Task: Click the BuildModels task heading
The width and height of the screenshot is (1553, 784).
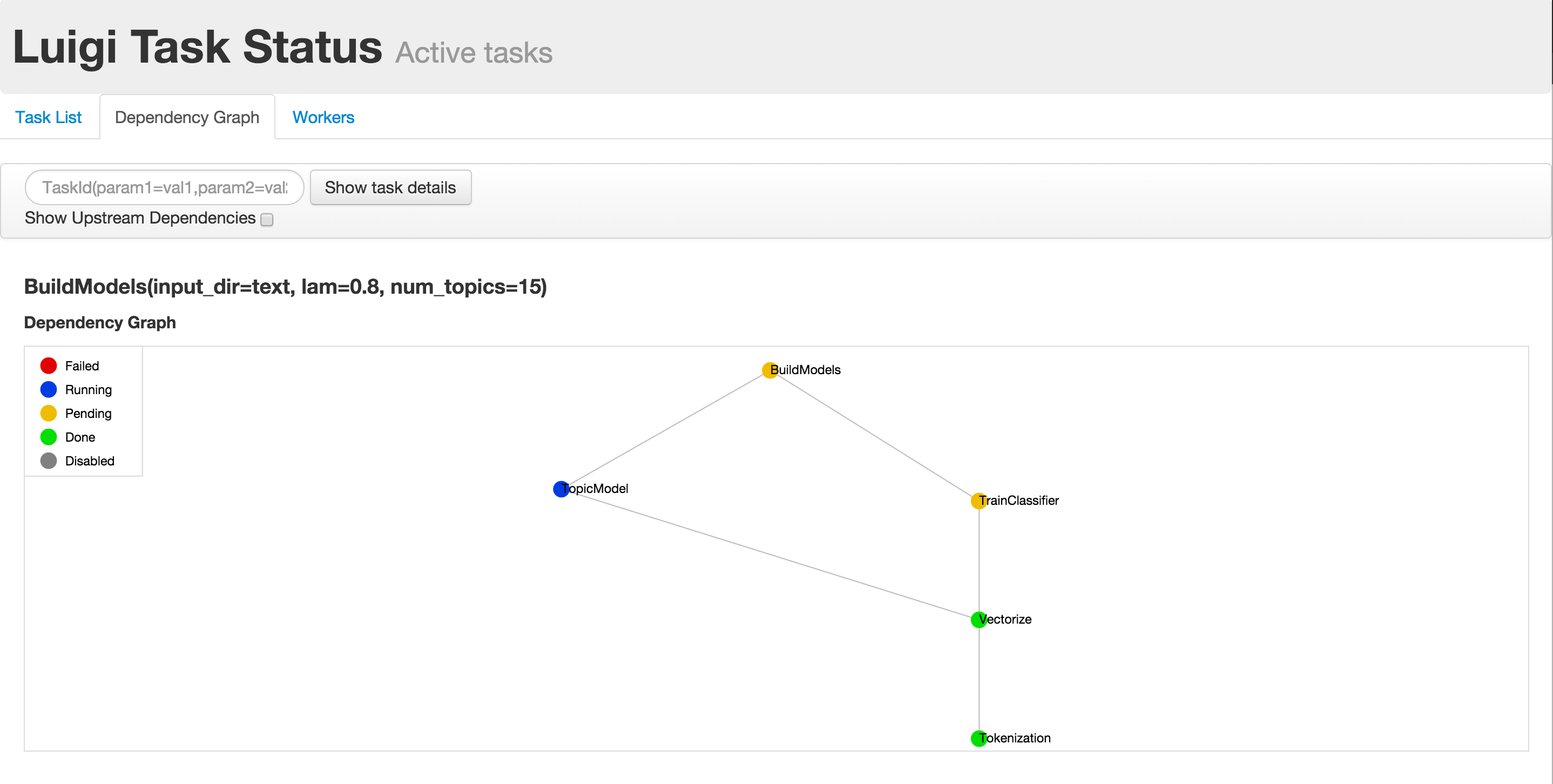Action: [285, 287]
